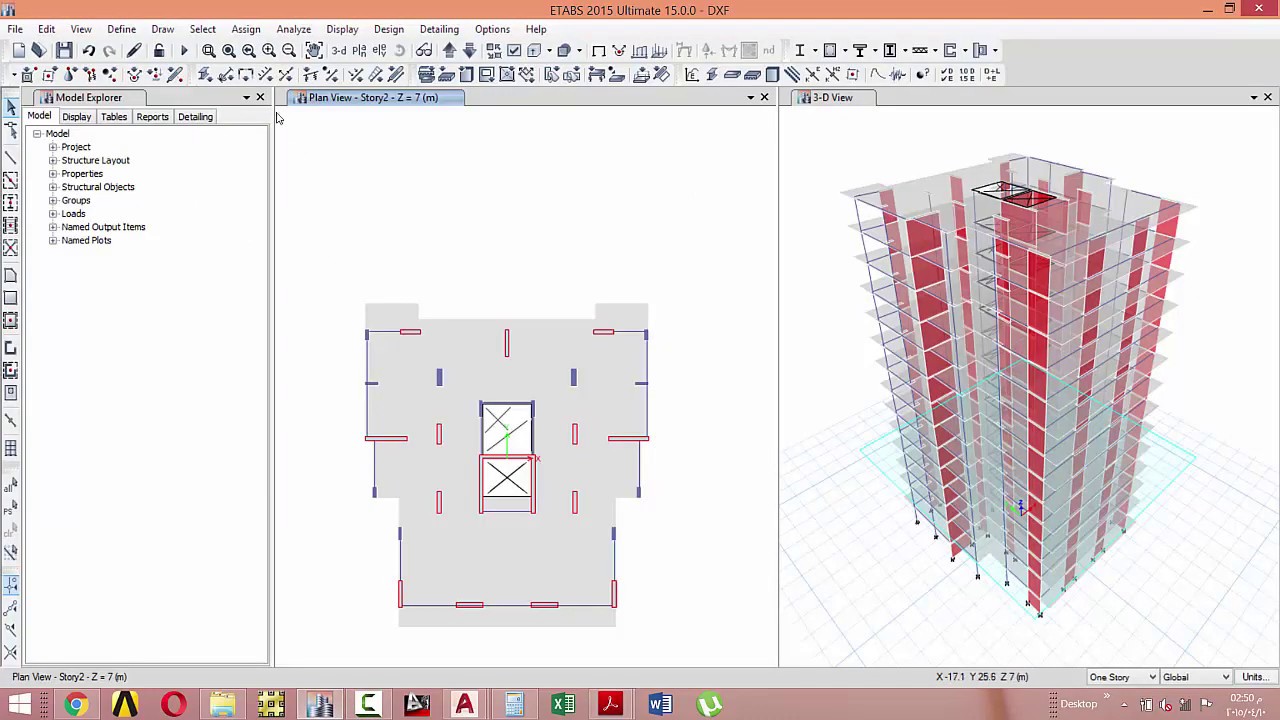This screenshot has width=1280, height=720.
Task: Open Word from the taskbar
Action: point(660,704)
